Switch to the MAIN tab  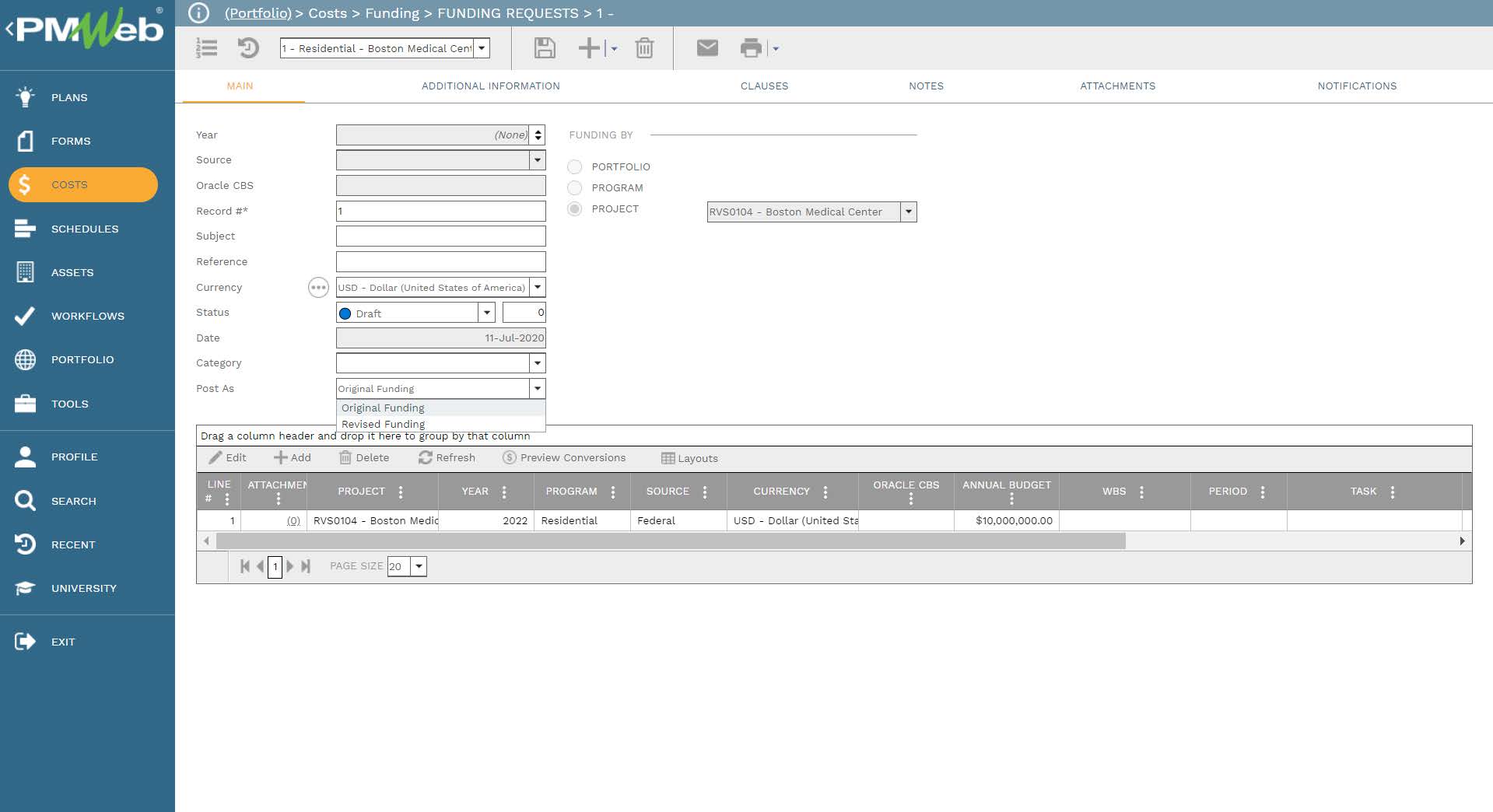[x=240, y=86]
